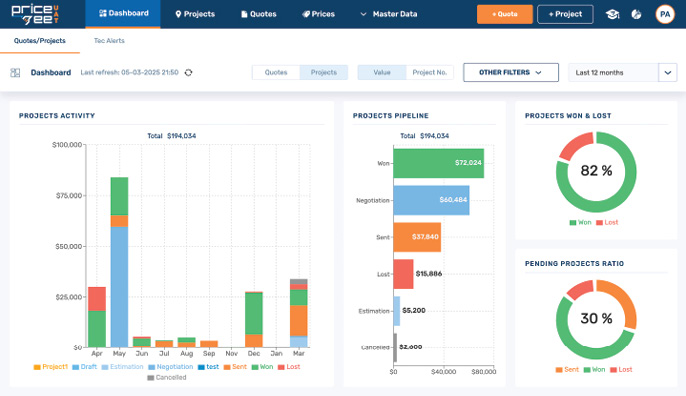Toggle Sent legend under Pending Projects Ratio

pyautogui.click(x=567, y=369)
